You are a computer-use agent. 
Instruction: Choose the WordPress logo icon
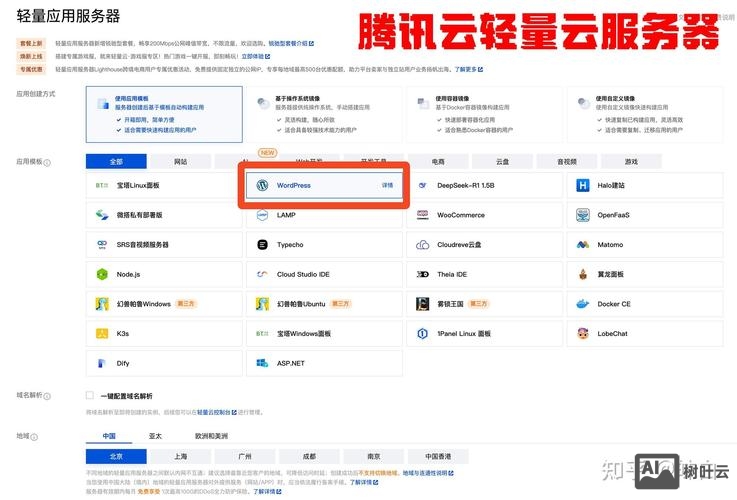[262, 185]
